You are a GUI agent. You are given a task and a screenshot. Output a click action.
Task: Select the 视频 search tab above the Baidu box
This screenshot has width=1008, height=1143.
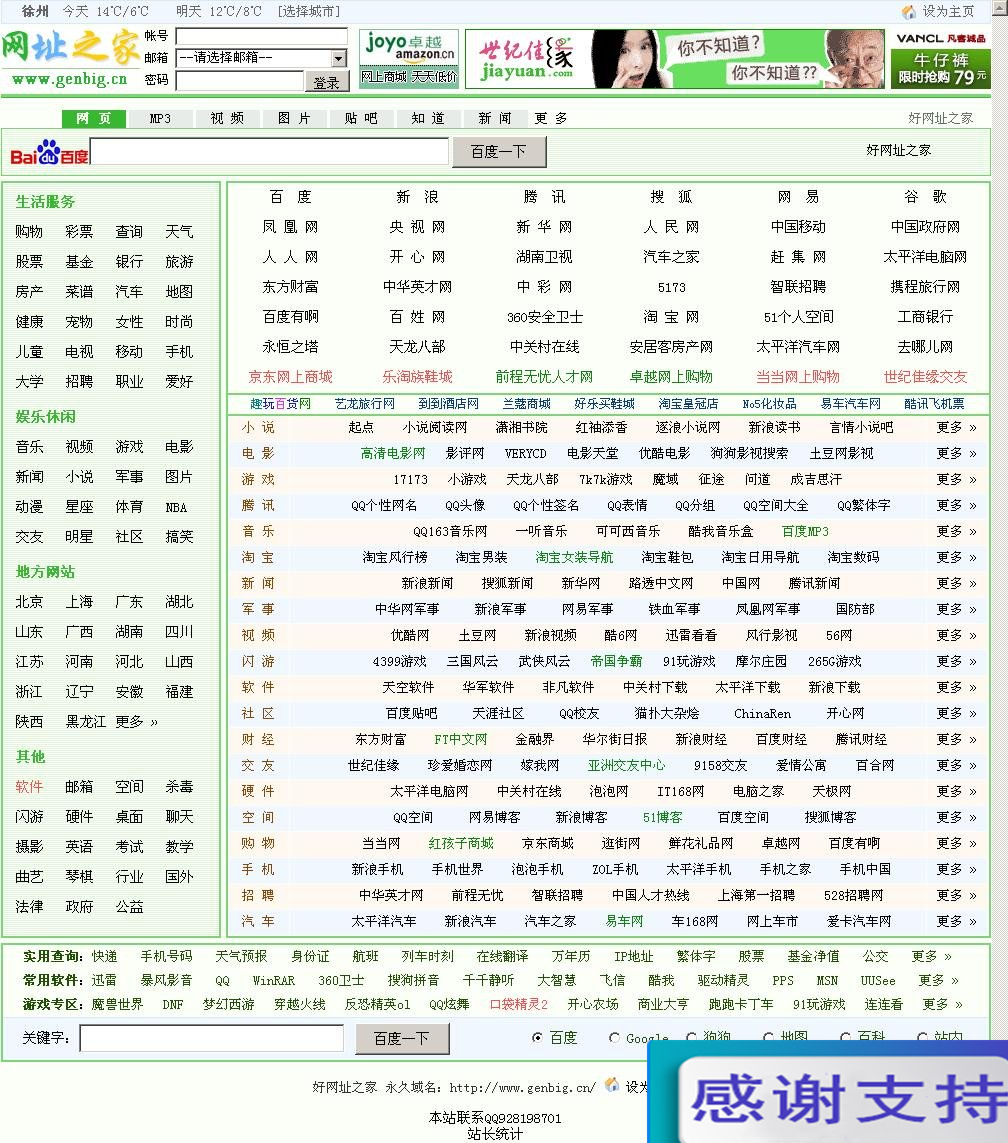[x=227, y=118]
